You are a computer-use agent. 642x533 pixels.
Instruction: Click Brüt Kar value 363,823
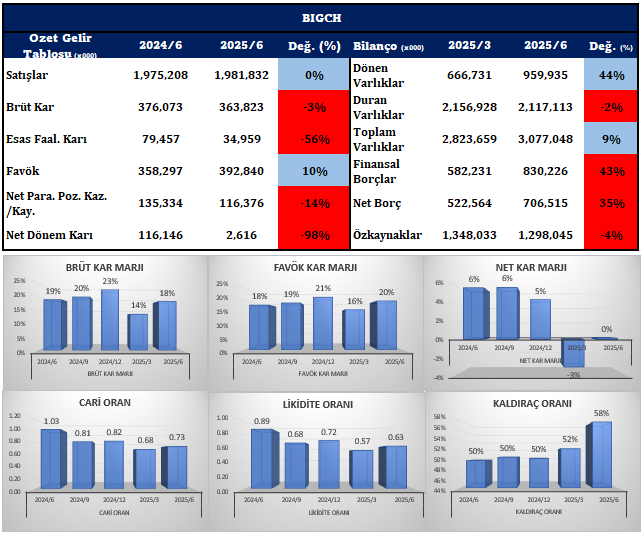point(242,107)
